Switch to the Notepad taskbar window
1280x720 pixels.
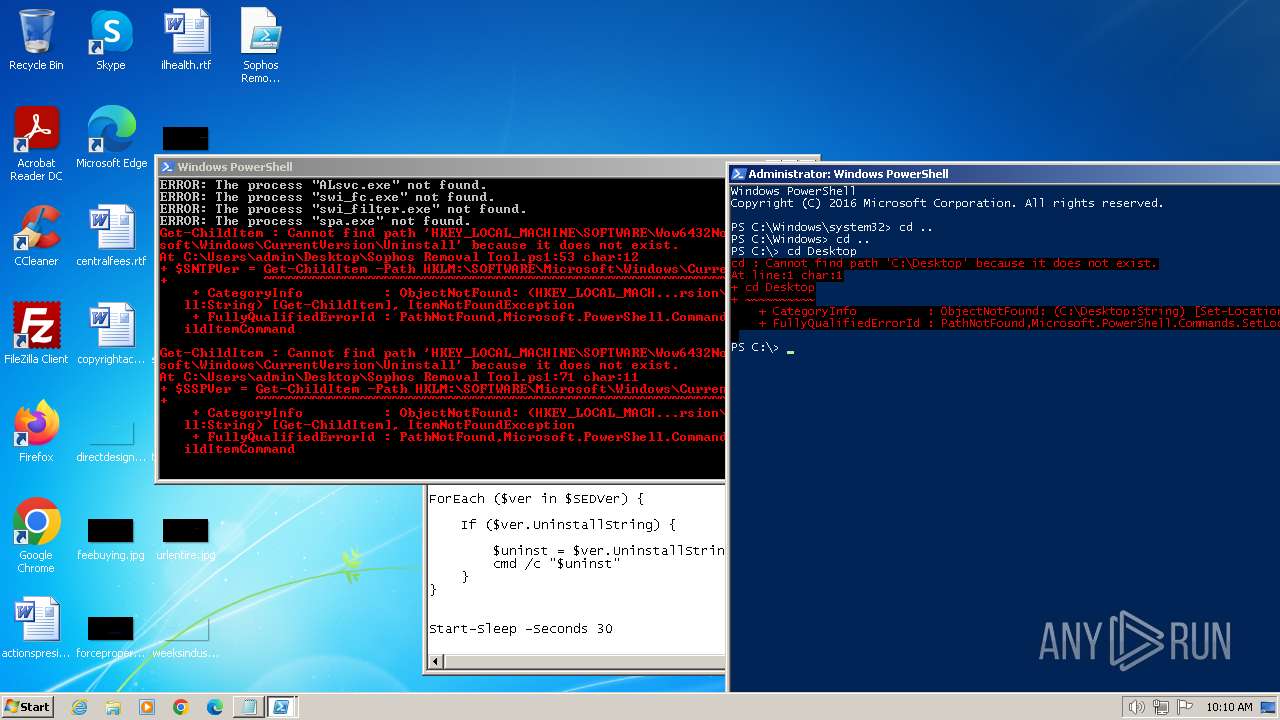click(248, 707)
